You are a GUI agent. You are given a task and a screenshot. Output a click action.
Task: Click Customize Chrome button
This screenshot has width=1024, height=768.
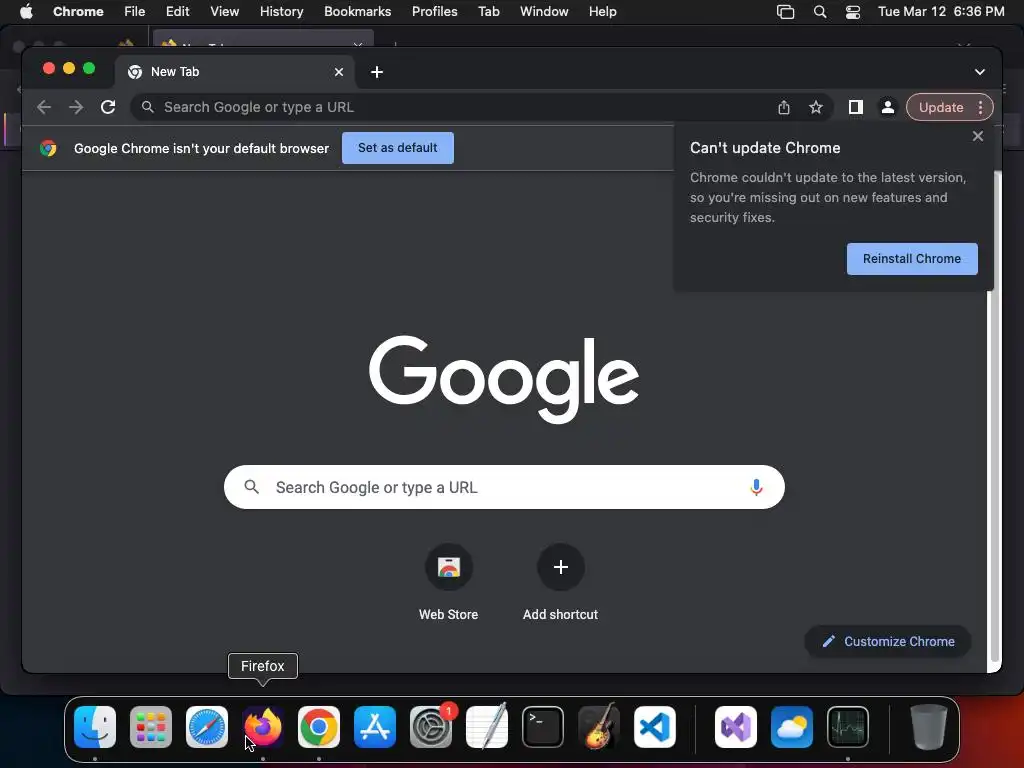coord(888,641)
